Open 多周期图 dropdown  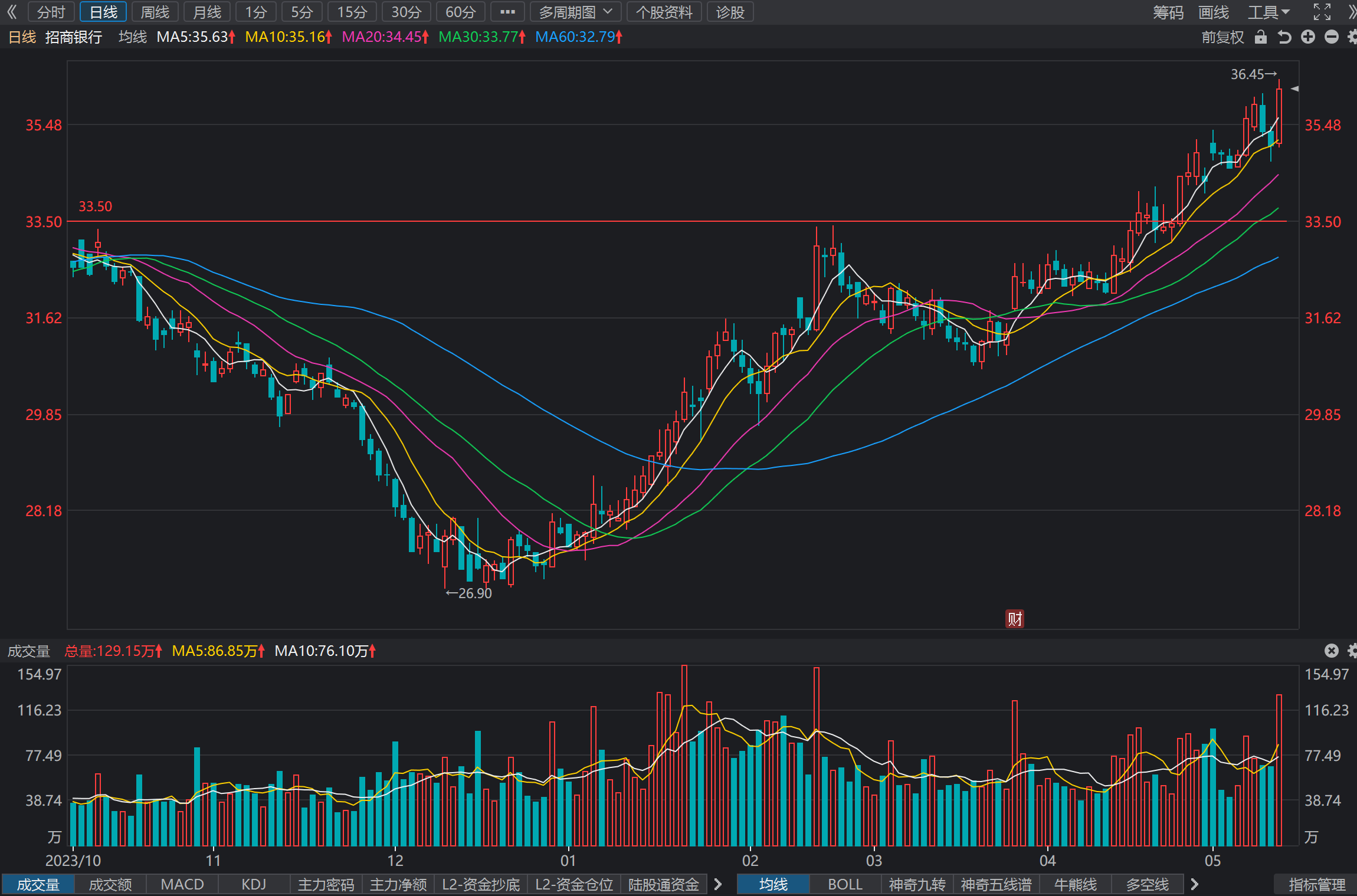pos(575,12)
